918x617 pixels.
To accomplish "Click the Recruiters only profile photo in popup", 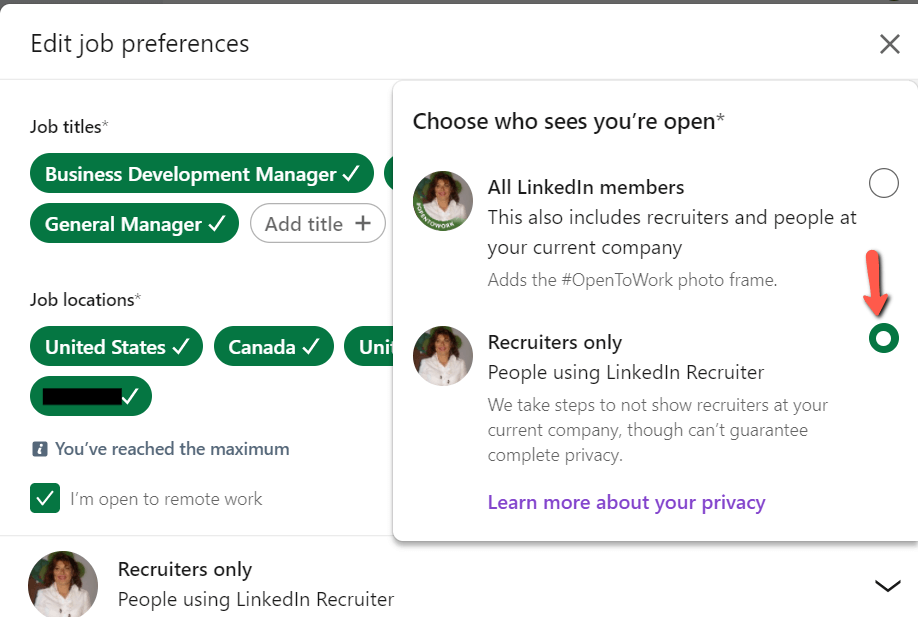I will click(443, 356).
